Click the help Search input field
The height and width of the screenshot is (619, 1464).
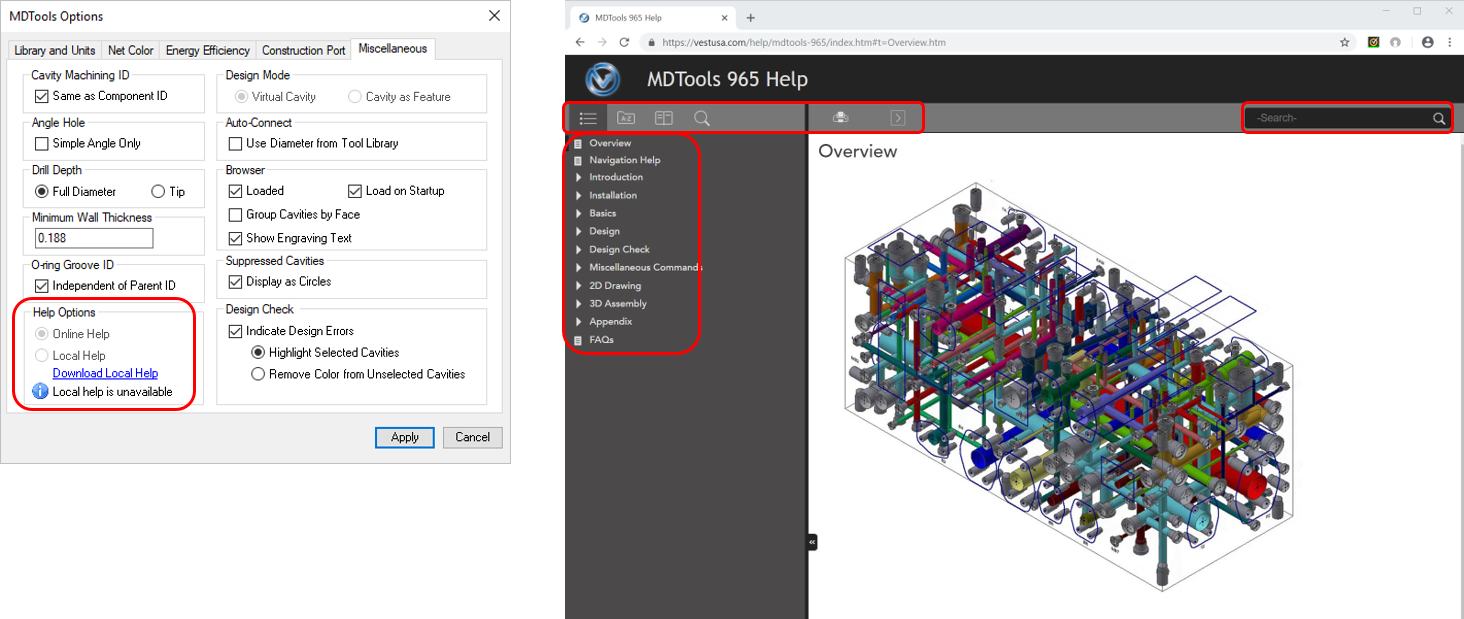tap(1339, 118)
